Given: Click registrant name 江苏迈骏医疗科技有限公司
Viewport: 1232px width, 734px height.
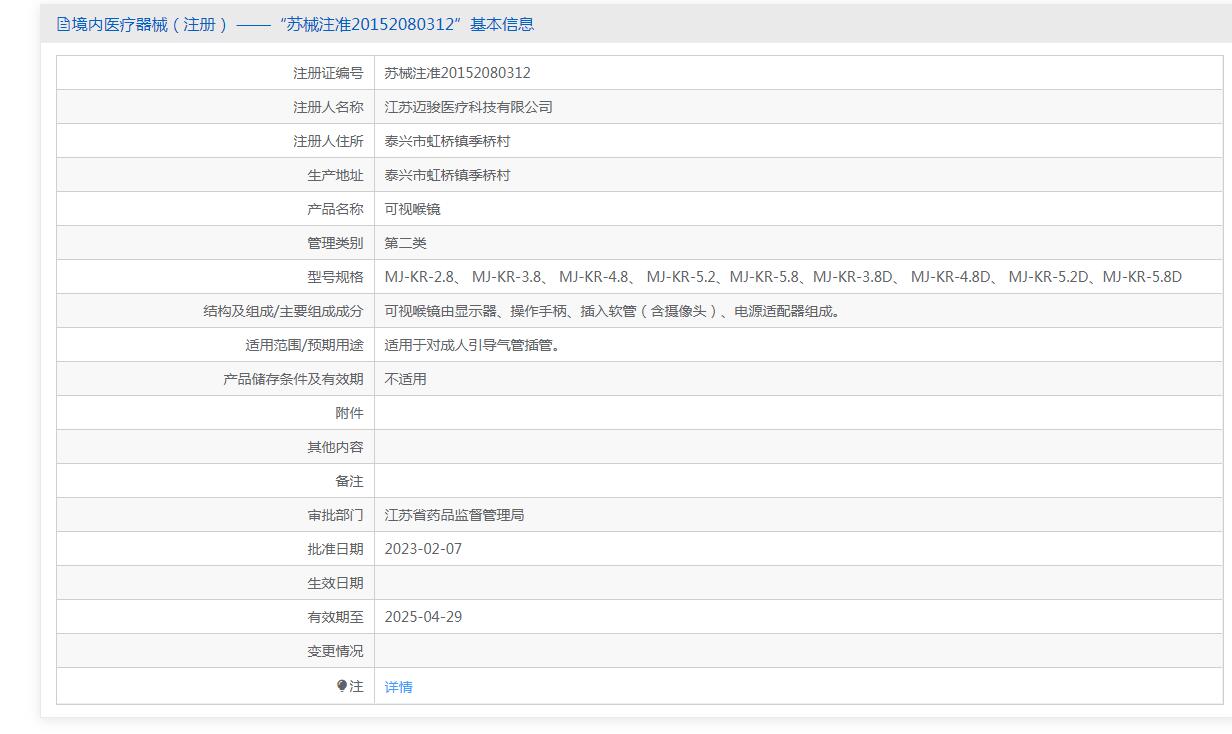Looking at the screenshot, I should tap(468, 107).
